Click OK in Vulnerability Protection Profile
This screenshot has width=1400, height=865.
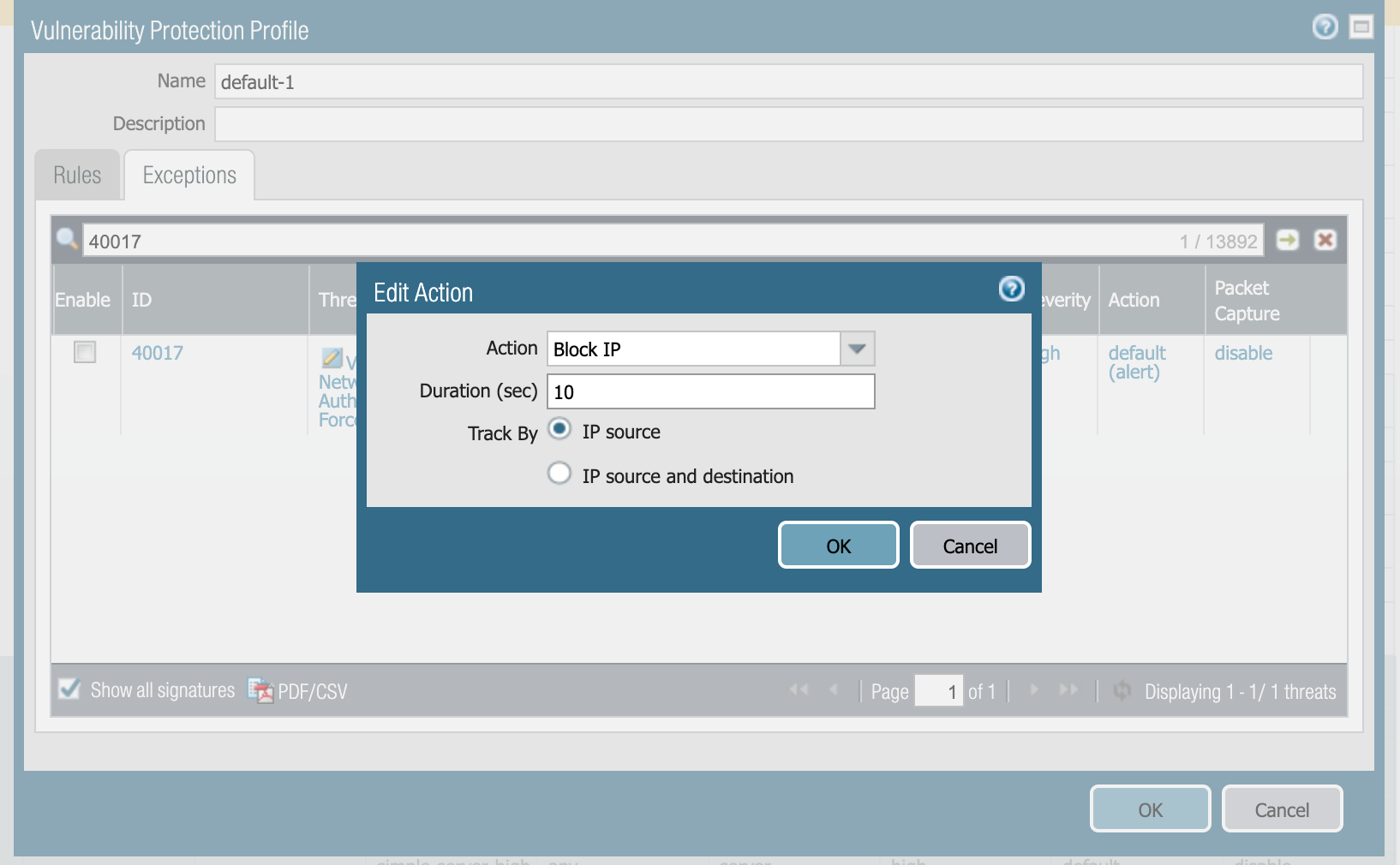(1150, 809)
